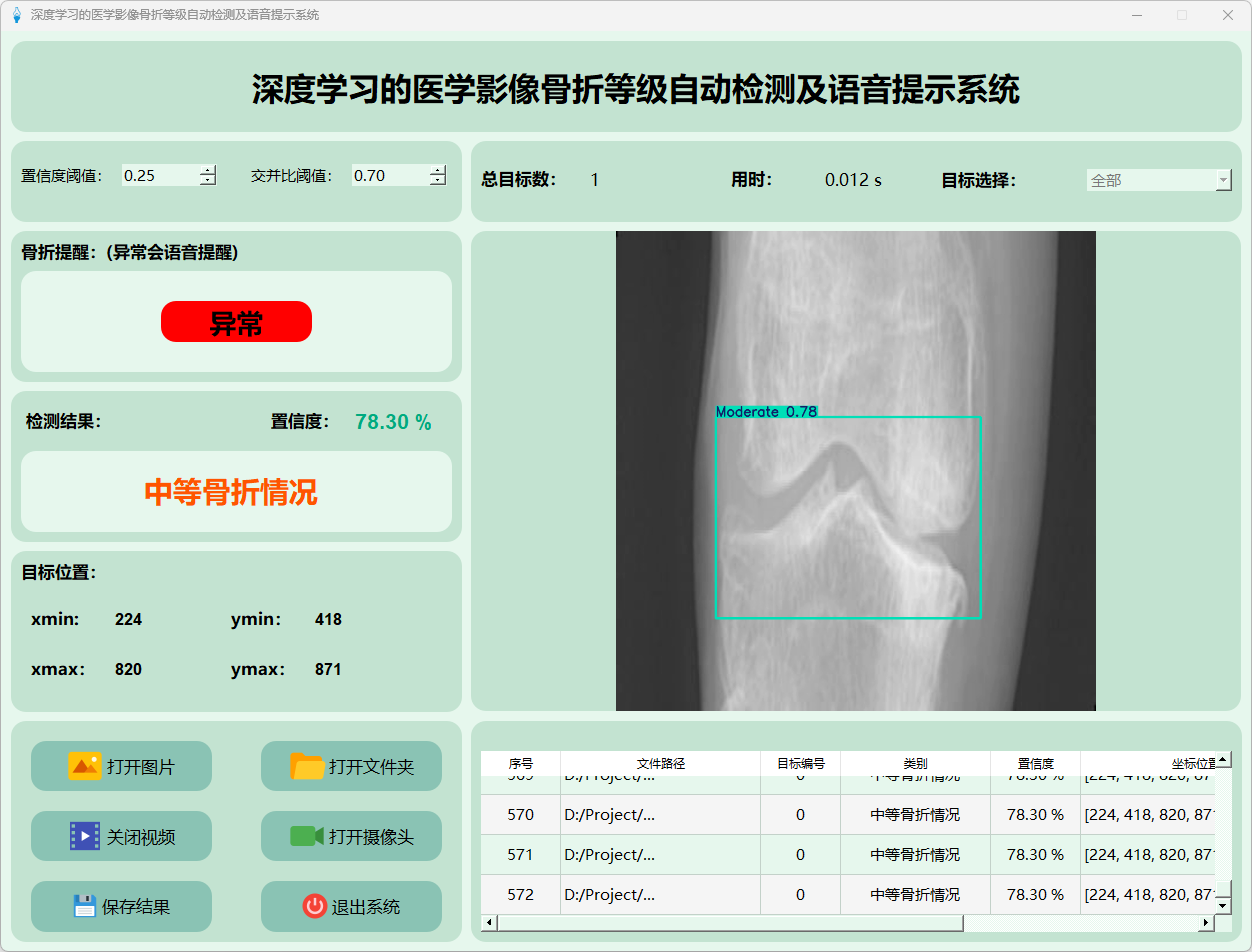Click the table's vertical scrollbar up arrow

click(1223, 759)
